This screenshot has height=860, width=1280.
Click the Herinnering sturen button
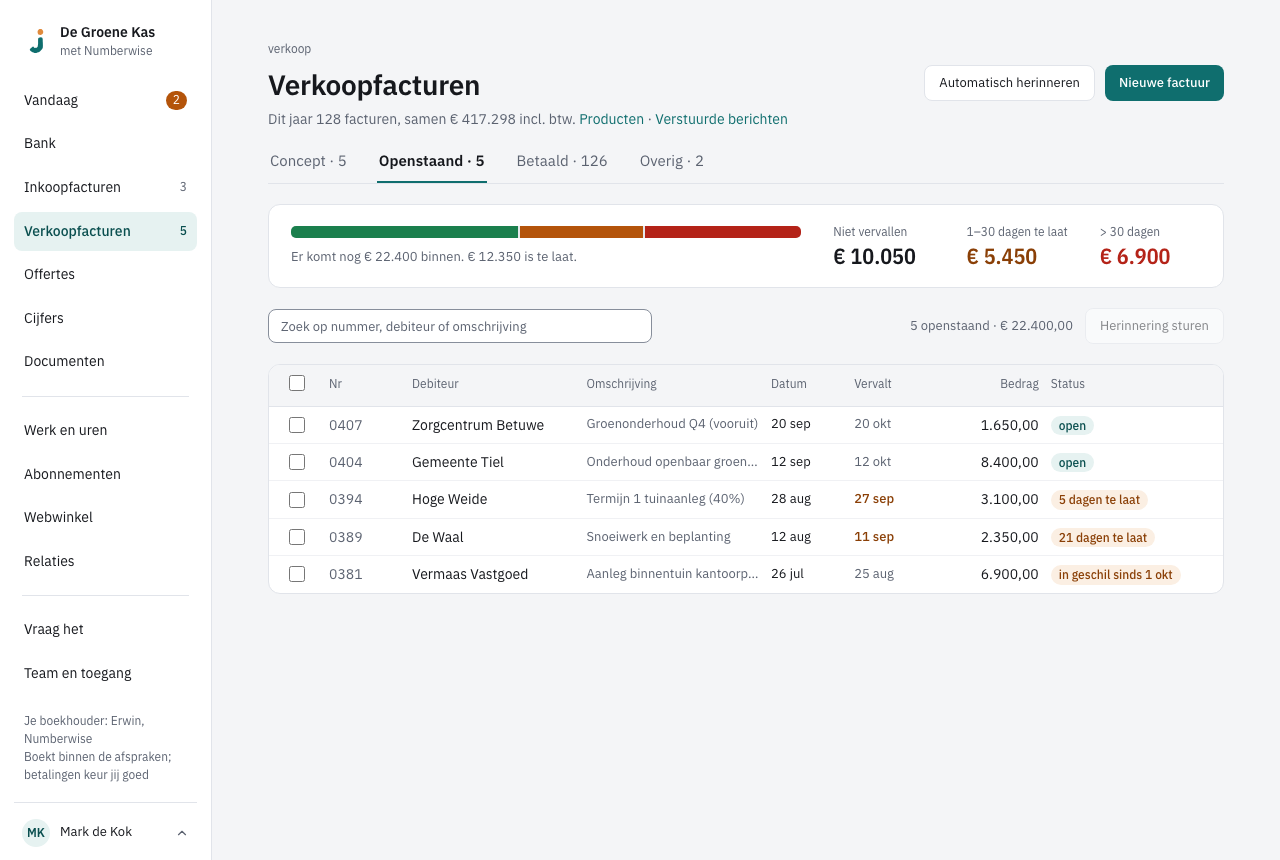coord(1154,326)
